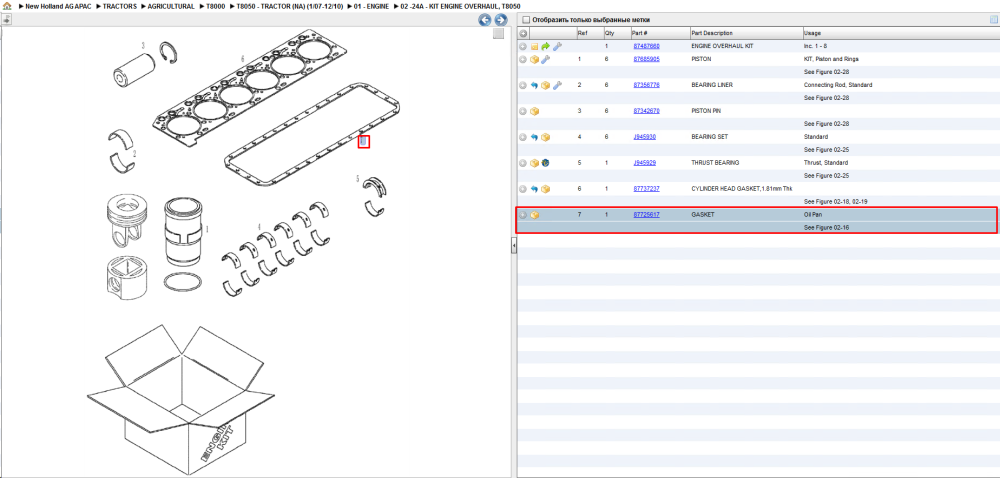Click callout number 3 above piston pin

coord(143,46)
